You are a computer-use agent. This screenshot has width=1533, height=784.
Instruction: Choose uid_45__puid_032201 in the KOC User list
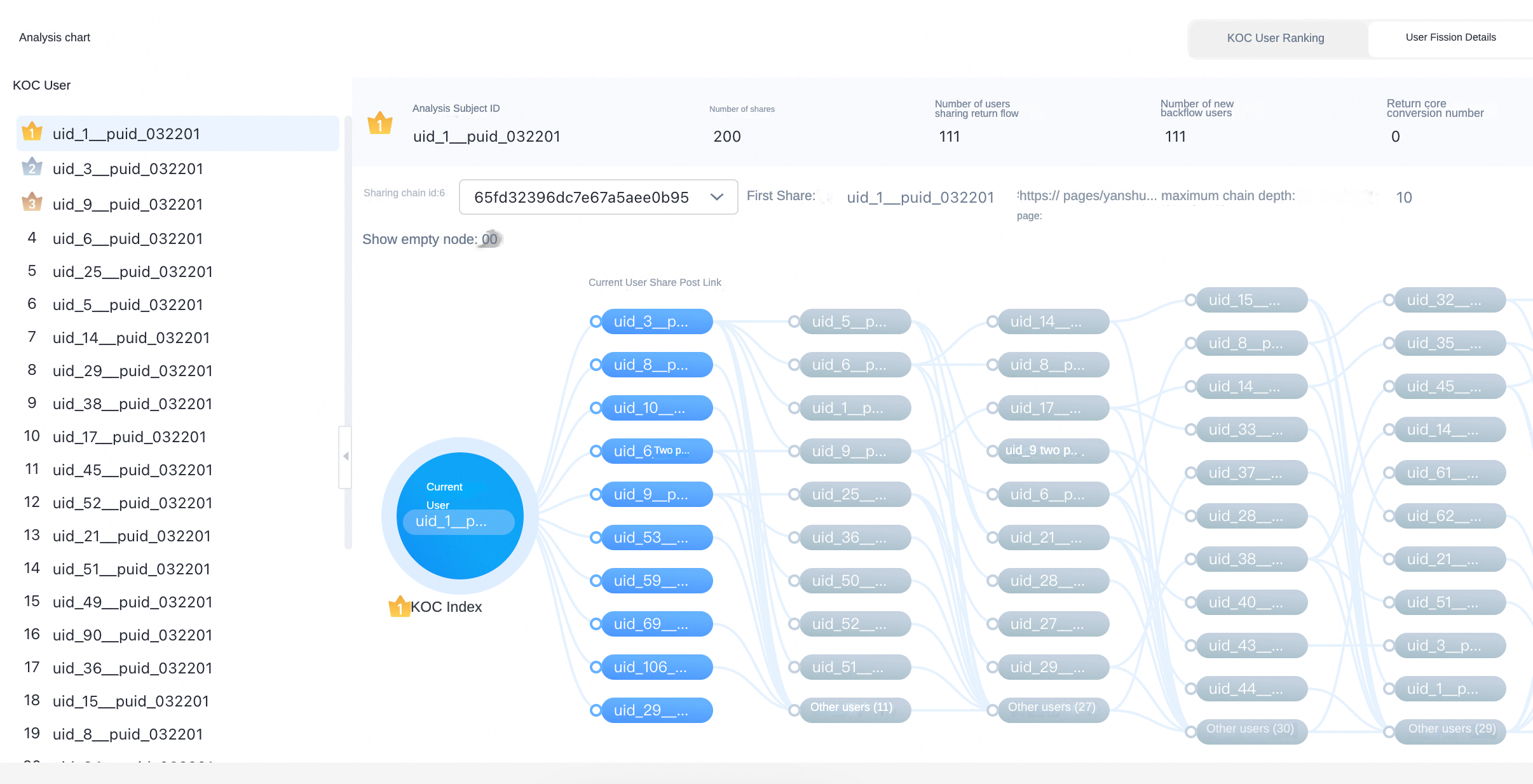(178, 470)
